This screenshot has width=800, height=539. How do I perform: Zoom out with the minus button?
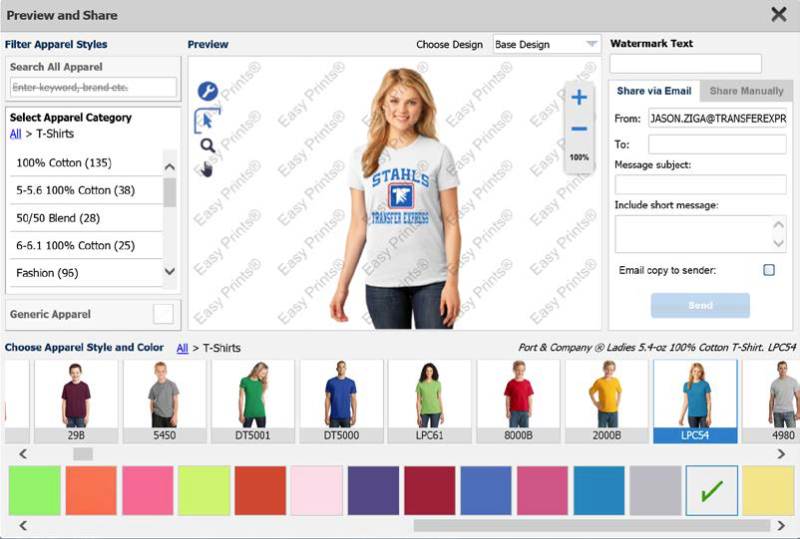pos(579,129)
